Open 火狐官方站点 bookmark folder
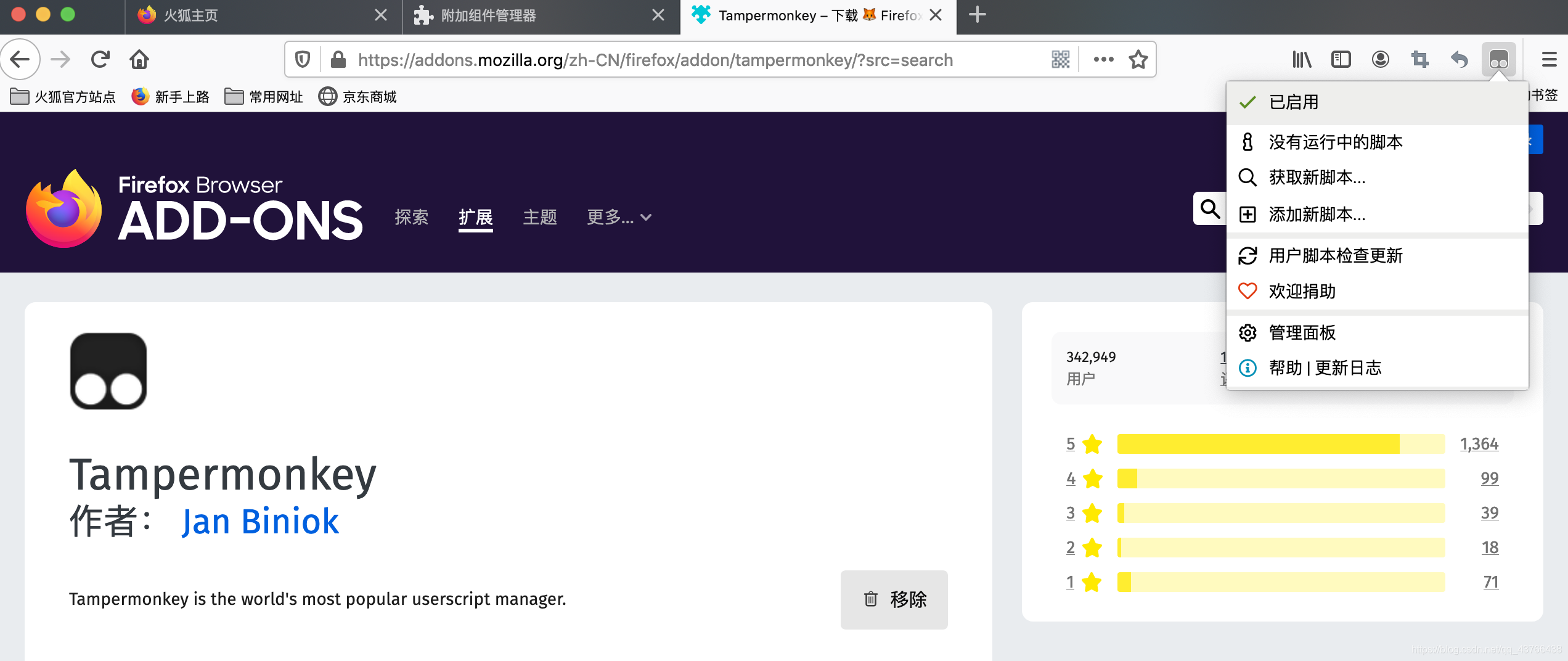Screen dimensions: 1568x661 pos(63,97)
